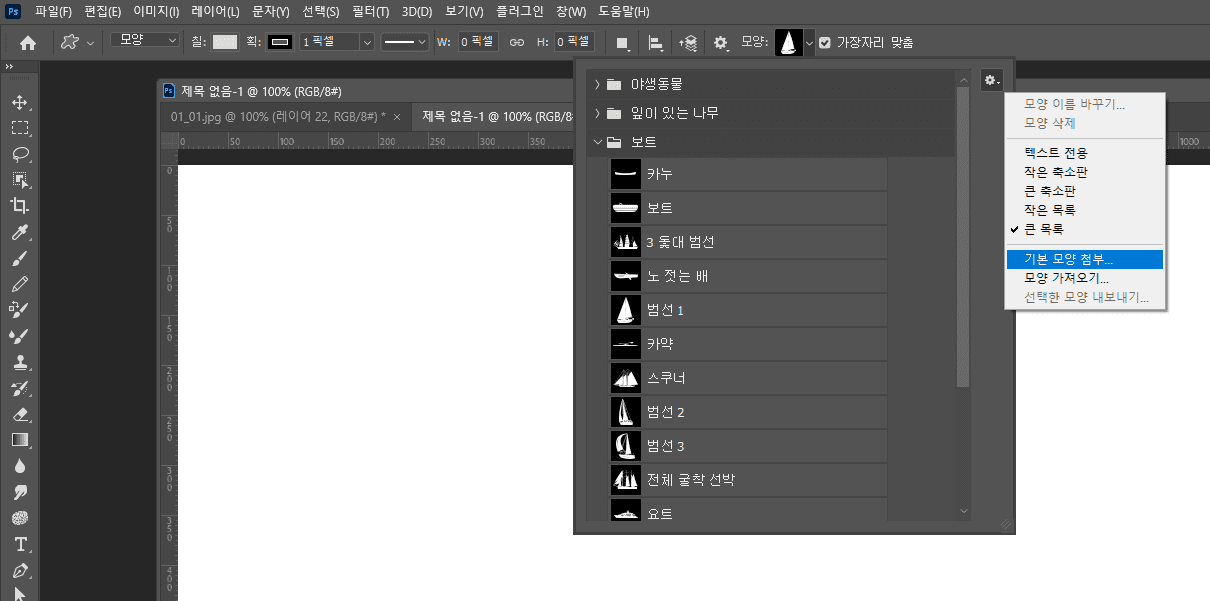The image size is (1210, 601).
Task: Select the Brush tool
Action: (20, 258)
